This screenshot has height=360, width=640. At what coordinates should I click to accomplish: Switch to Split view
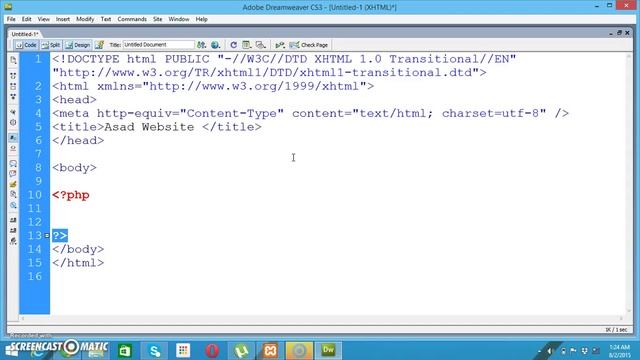pos(51,45)
